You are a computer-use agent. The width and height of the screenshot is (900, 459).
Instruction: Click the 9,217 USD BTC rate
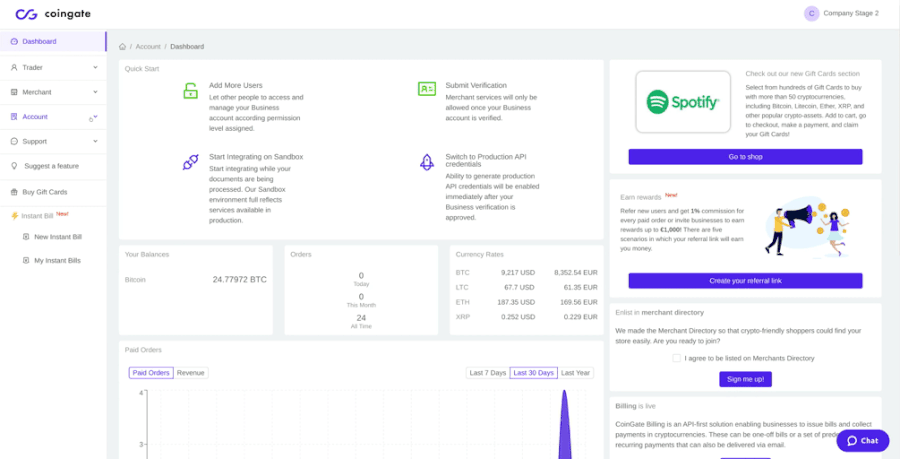[x=517, y=272]
